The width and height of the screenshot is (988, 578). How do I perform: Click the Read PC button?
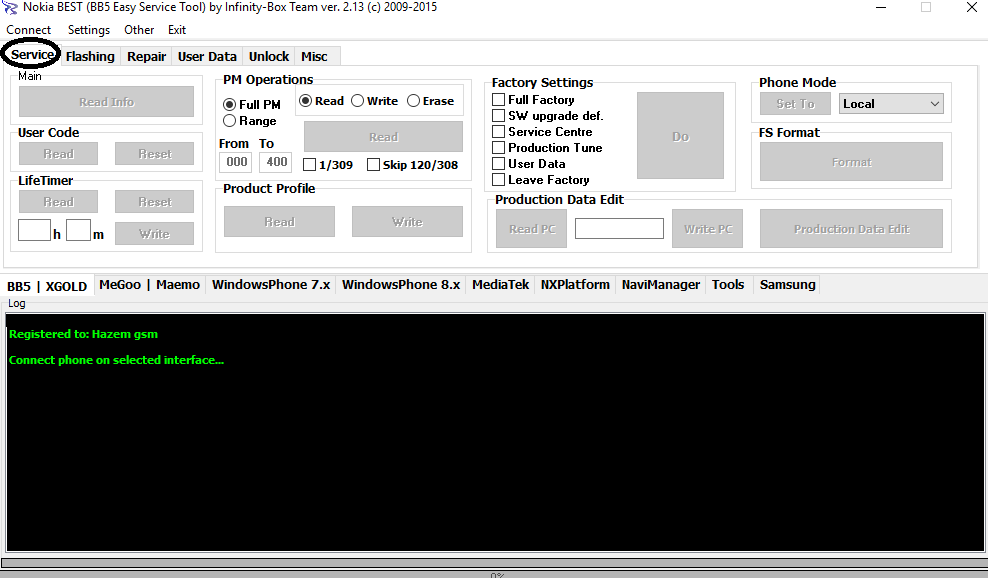click(x=532, y=229)
